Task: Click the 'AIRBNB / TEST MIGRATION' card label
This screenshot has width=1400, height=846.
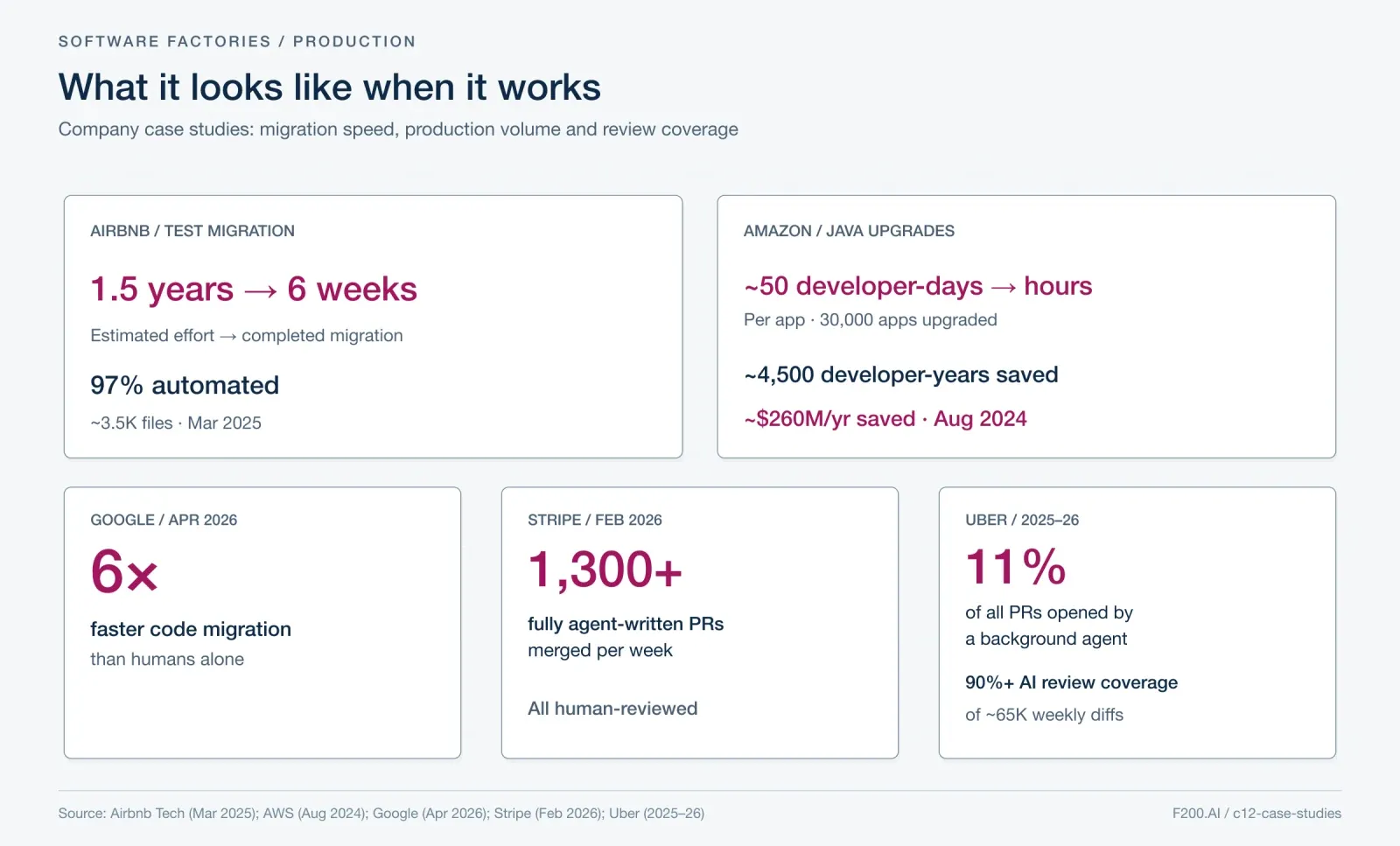Action: pos(192,231)
